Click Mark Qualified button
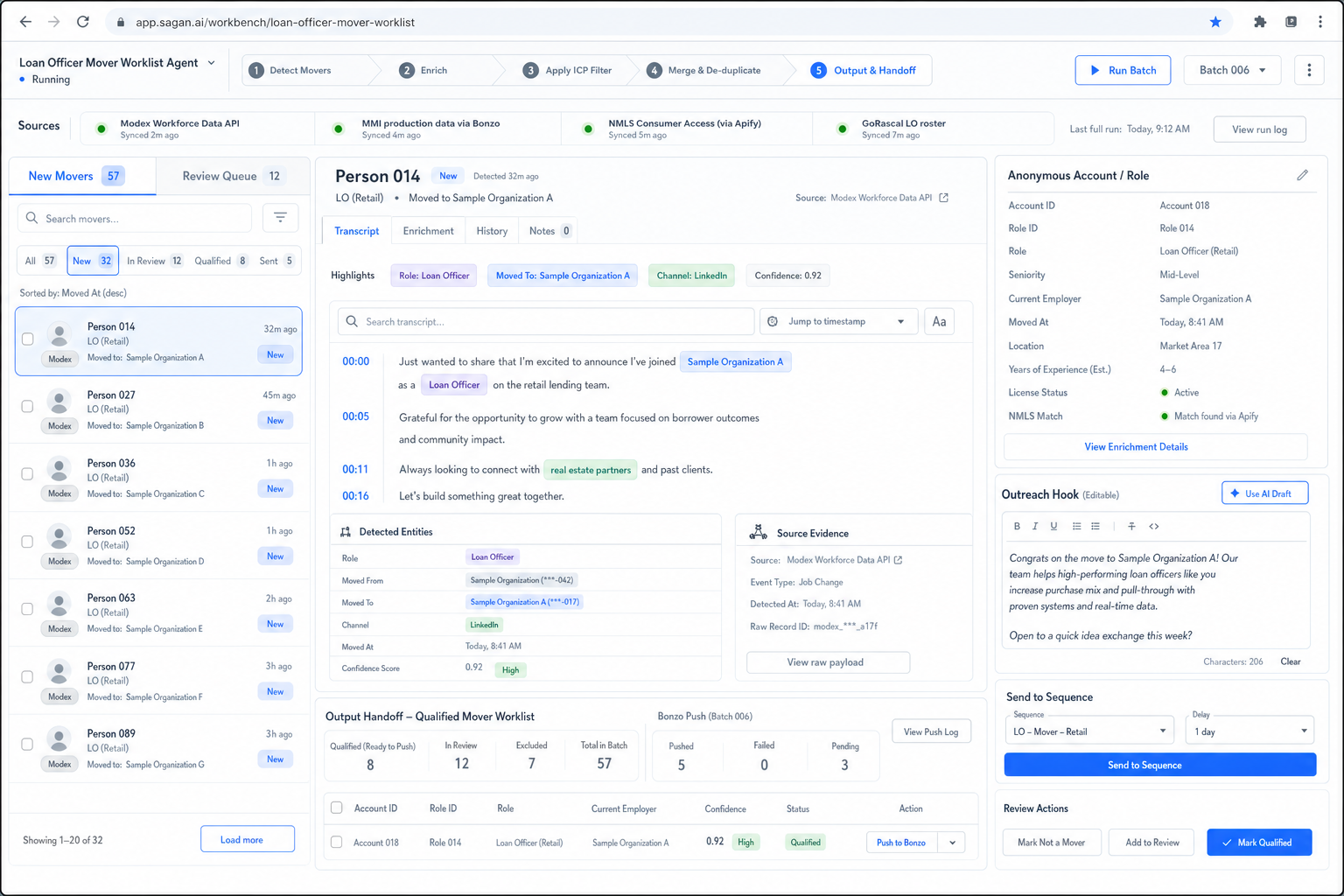 point(1259,843)
